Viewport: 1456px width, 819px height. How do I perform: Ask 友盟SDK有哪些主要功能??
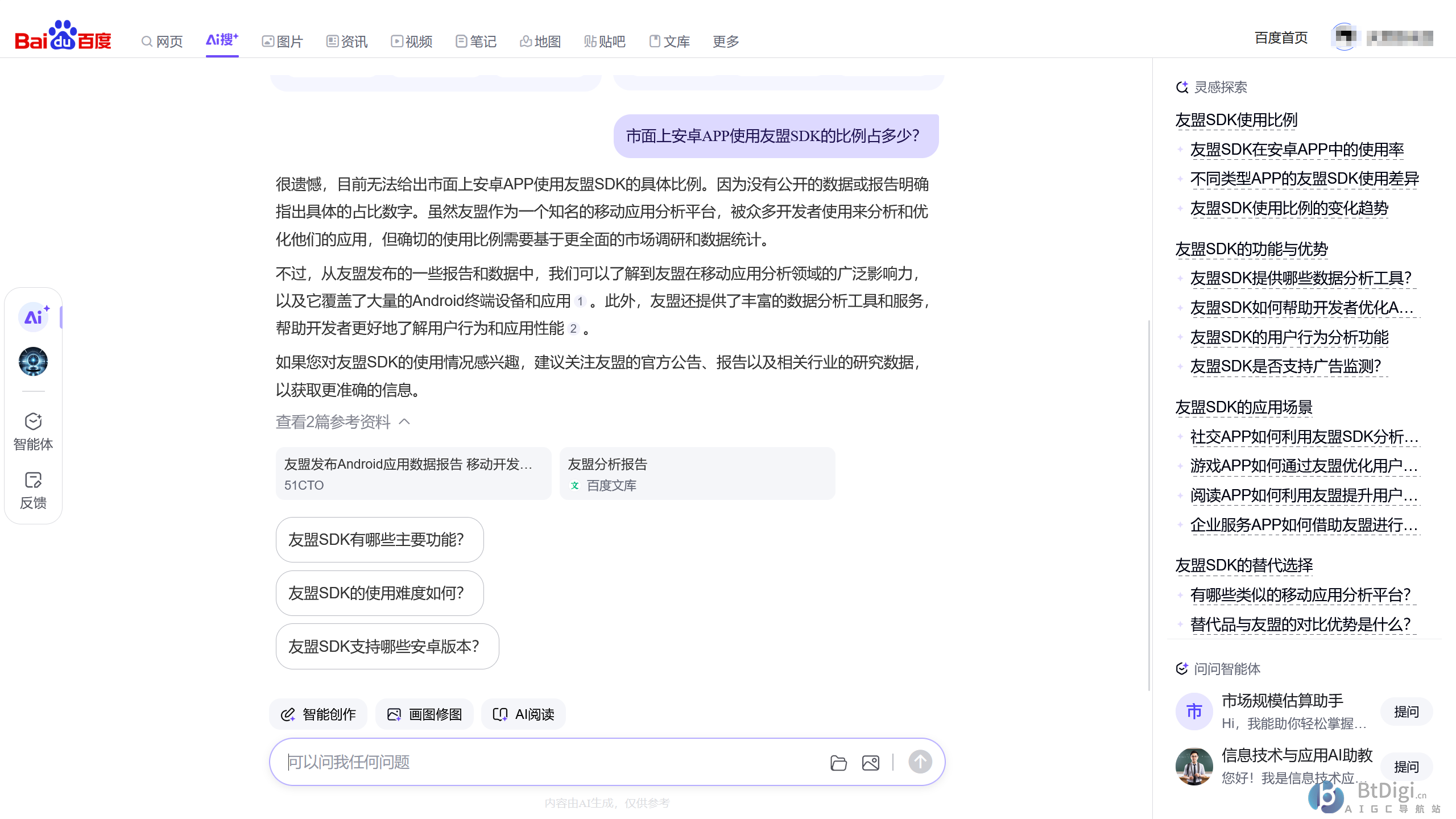pyautogui.click(x=379, y=540)
